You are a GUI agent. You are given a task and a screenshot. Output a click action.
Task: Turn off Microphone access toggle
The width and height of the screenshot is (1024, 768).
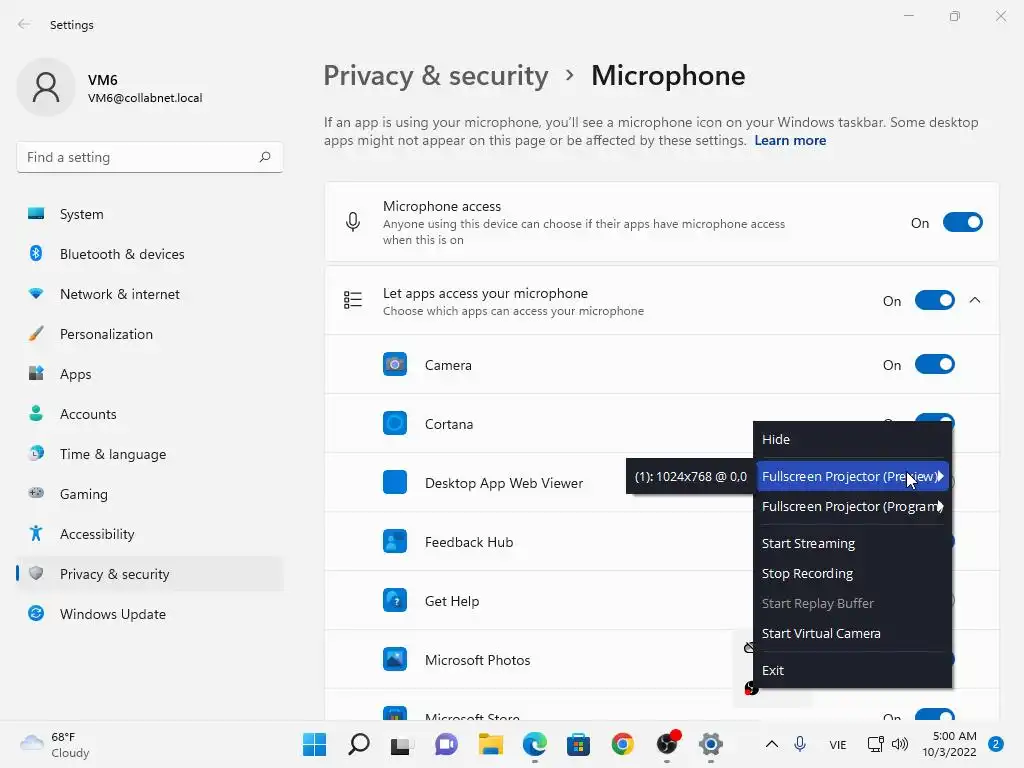point(963,223)
